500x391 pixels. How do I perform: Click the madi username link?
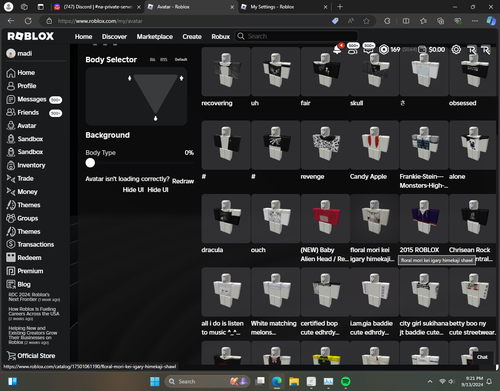click(x=25, y=54)
